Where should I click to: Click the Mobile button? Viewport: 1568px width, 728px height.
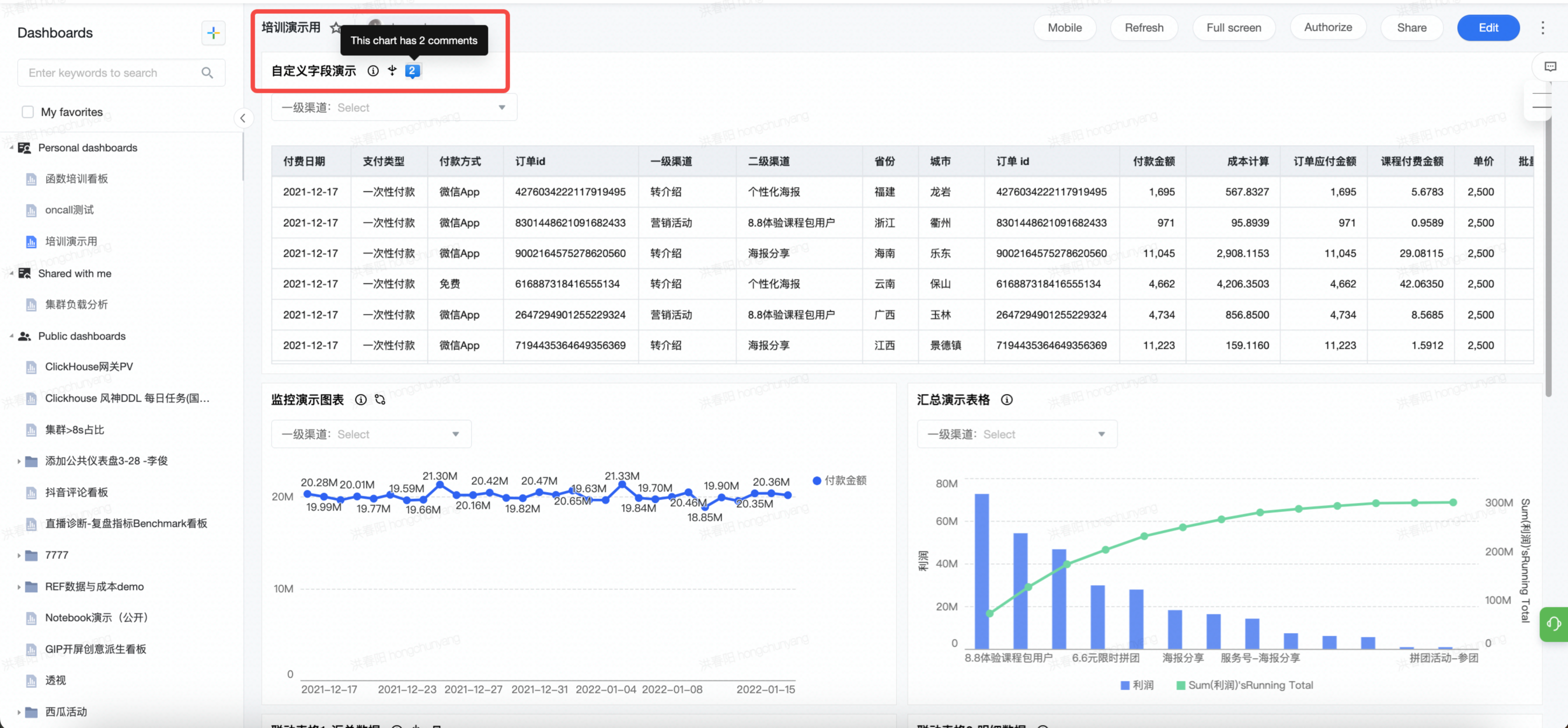pos(1065,28)
